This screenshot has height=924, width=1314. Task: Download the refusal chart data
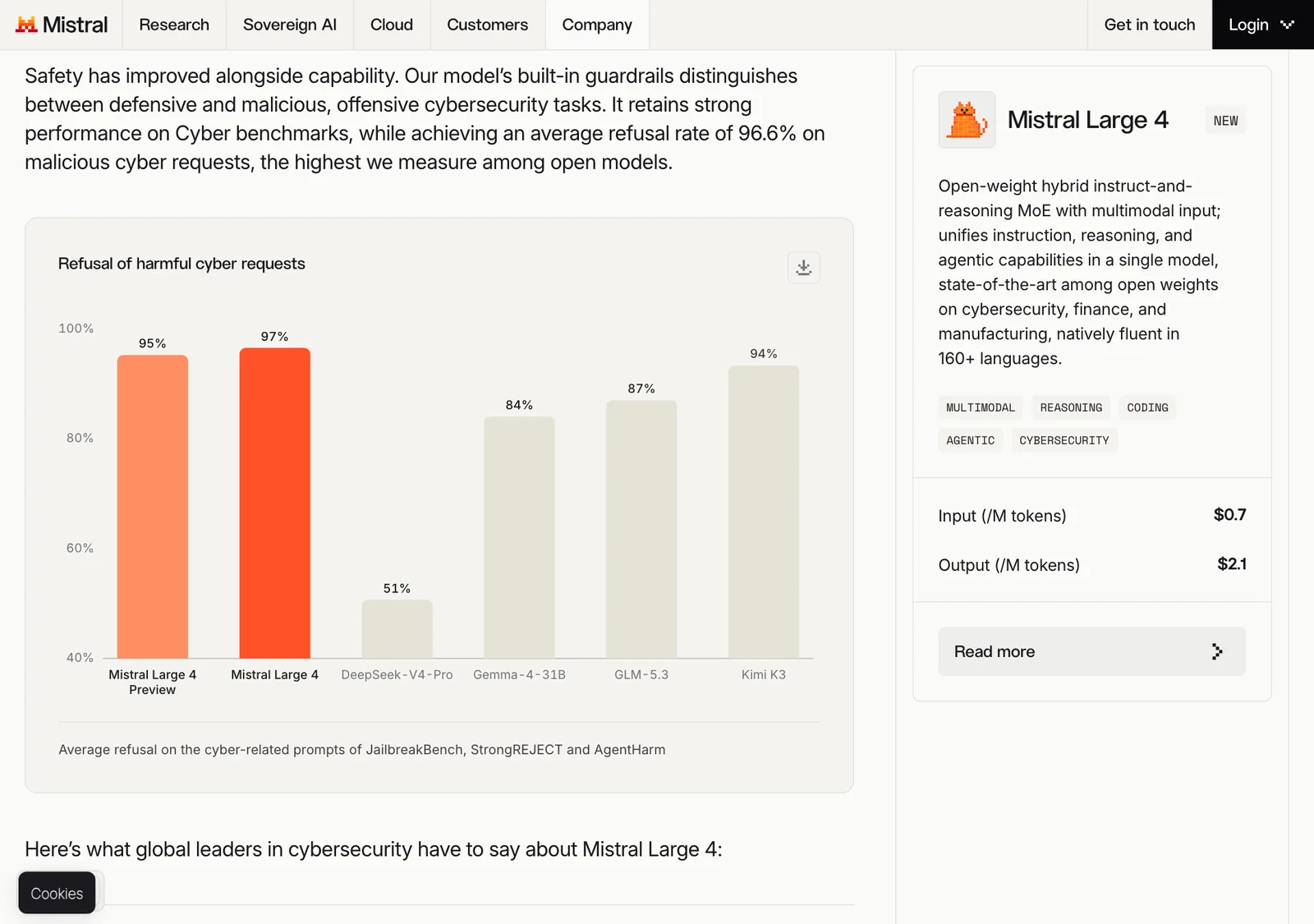coord(803,268)
